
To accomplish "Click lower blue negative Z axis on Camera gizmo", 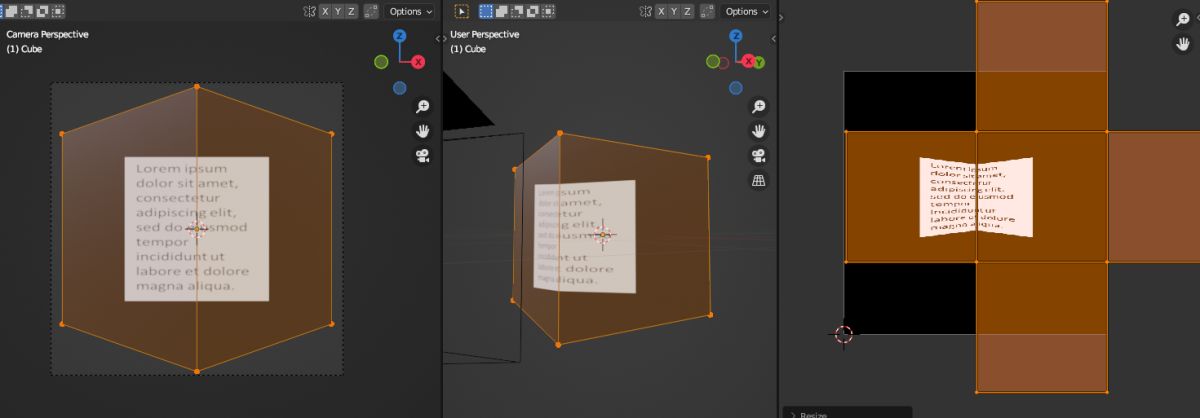I will (x=400, y=88).
